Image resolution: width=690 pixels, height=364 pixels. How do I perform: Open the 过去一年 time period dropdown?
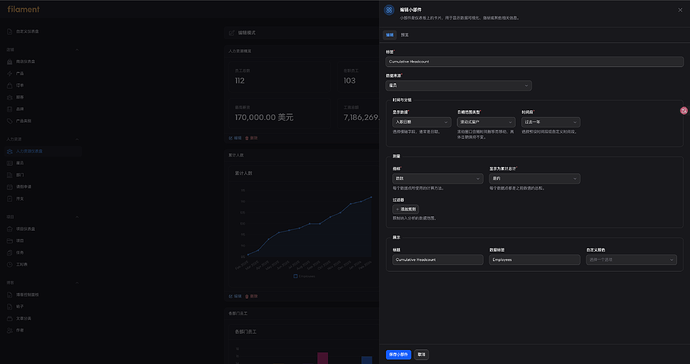(x=551, y=122)
